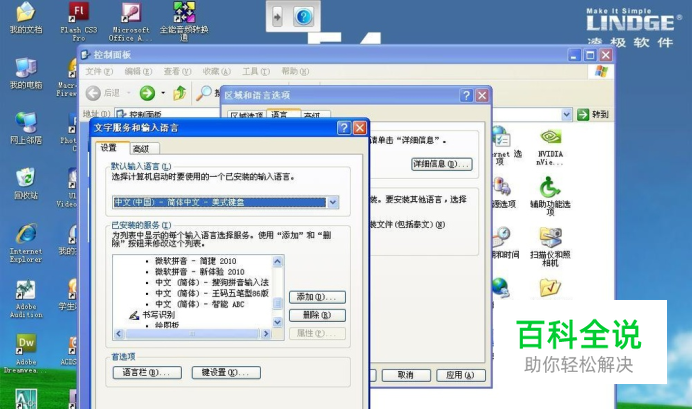692x409 pixels.
Task: Click 应用 in 区域和语言选项 dialog
Action: click(x=460, y=375)
